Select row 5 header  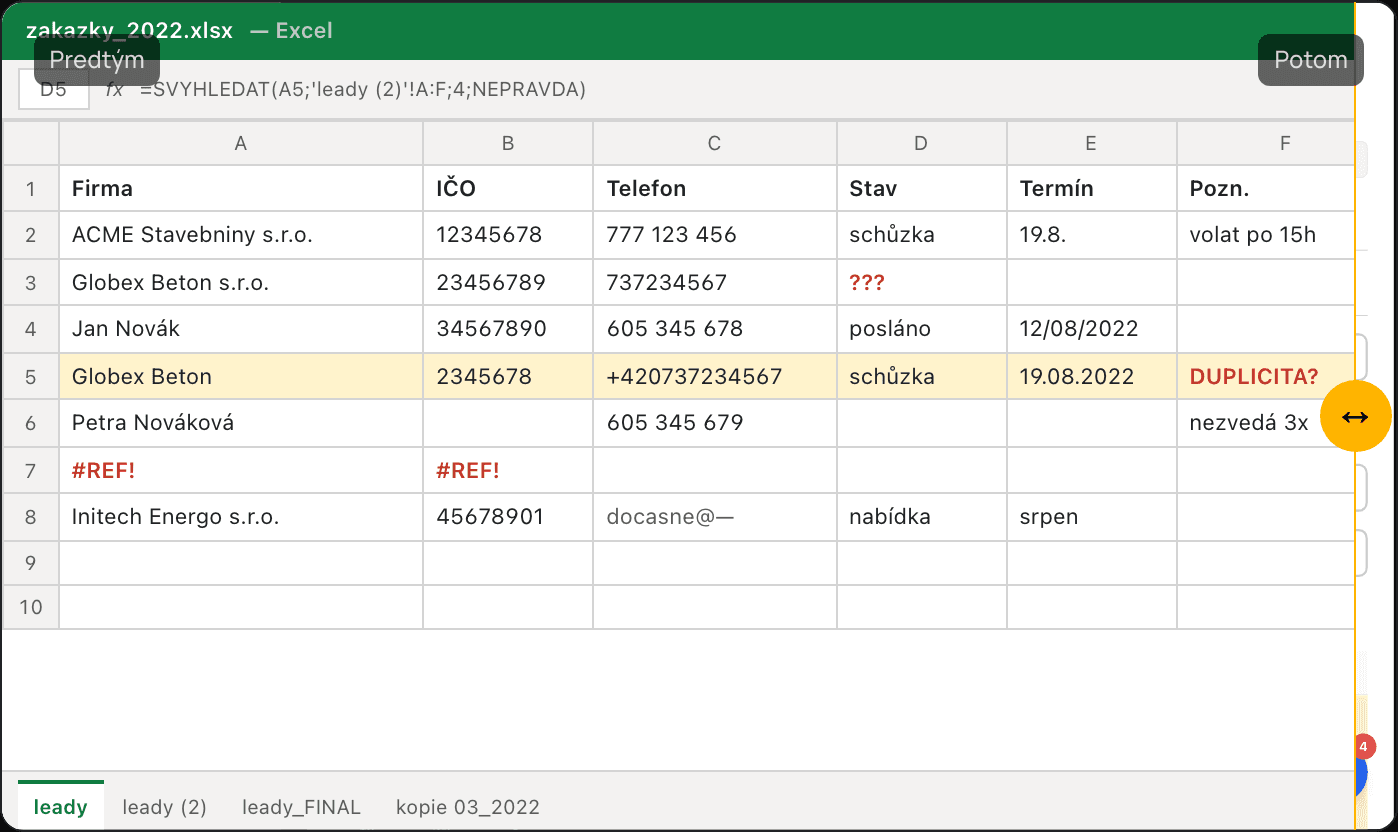31,376
